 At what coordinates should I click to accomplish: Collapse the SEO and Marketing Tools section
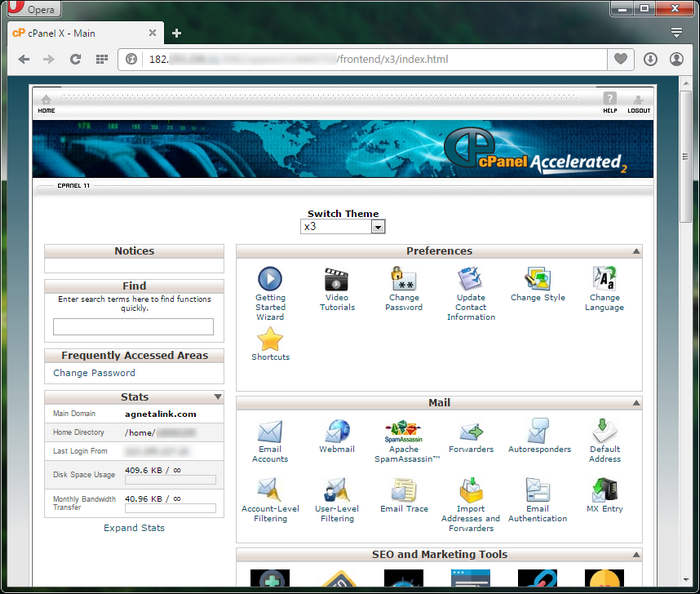636,555
